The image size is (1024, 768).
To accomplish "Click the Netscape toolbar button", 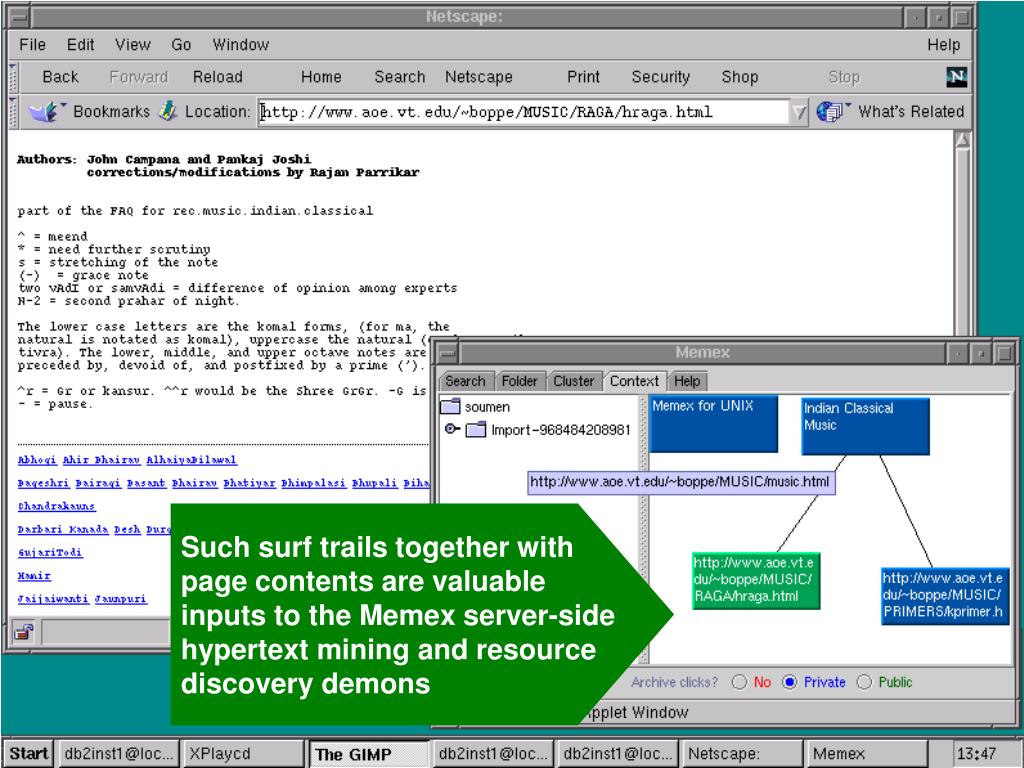I will pyautogui.click(x=479, y=77).
